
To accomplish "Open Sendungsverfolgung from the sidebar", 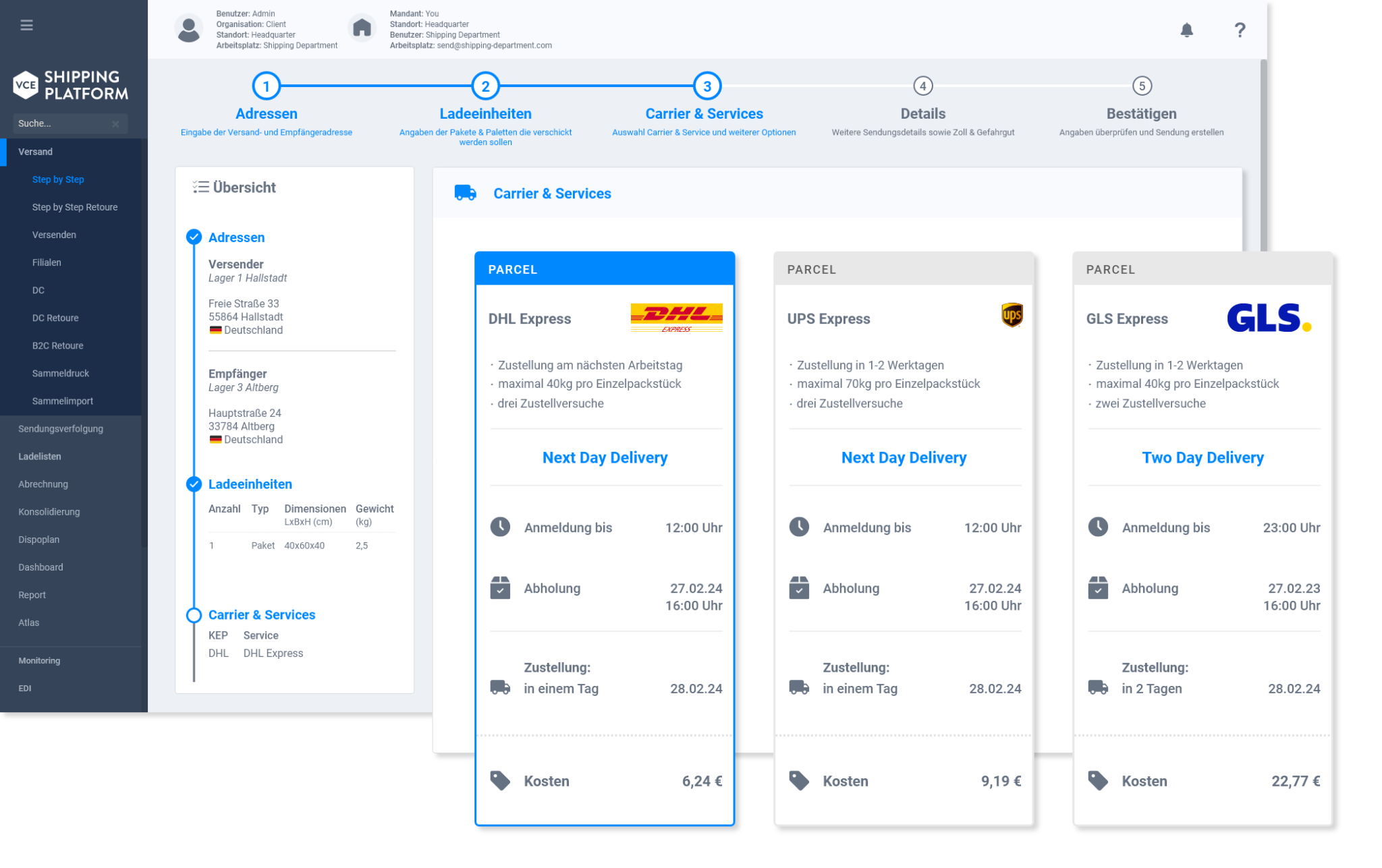I will [60, 429].
